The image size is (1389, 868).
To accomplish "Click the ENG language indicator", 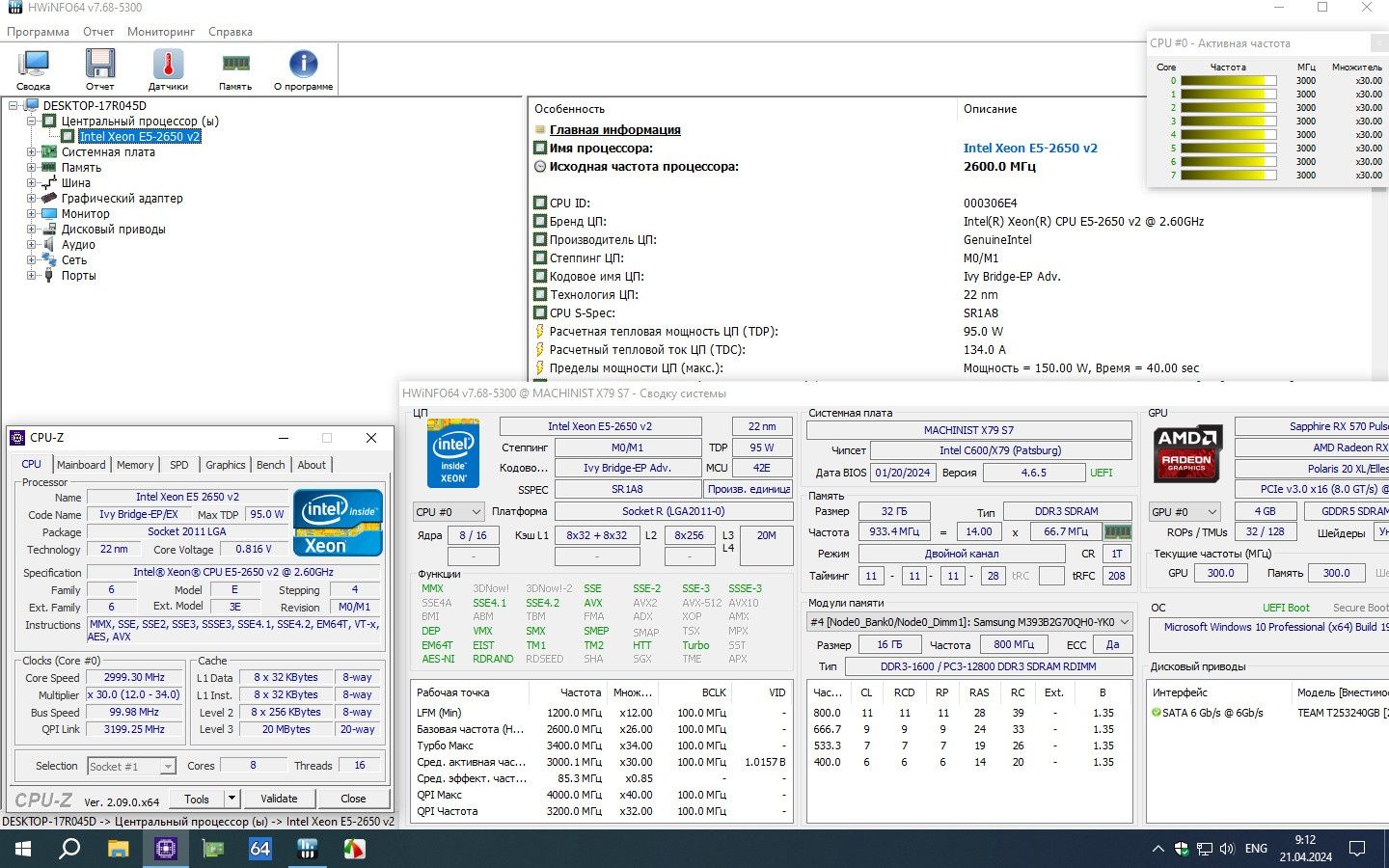I will [1256, 849].
